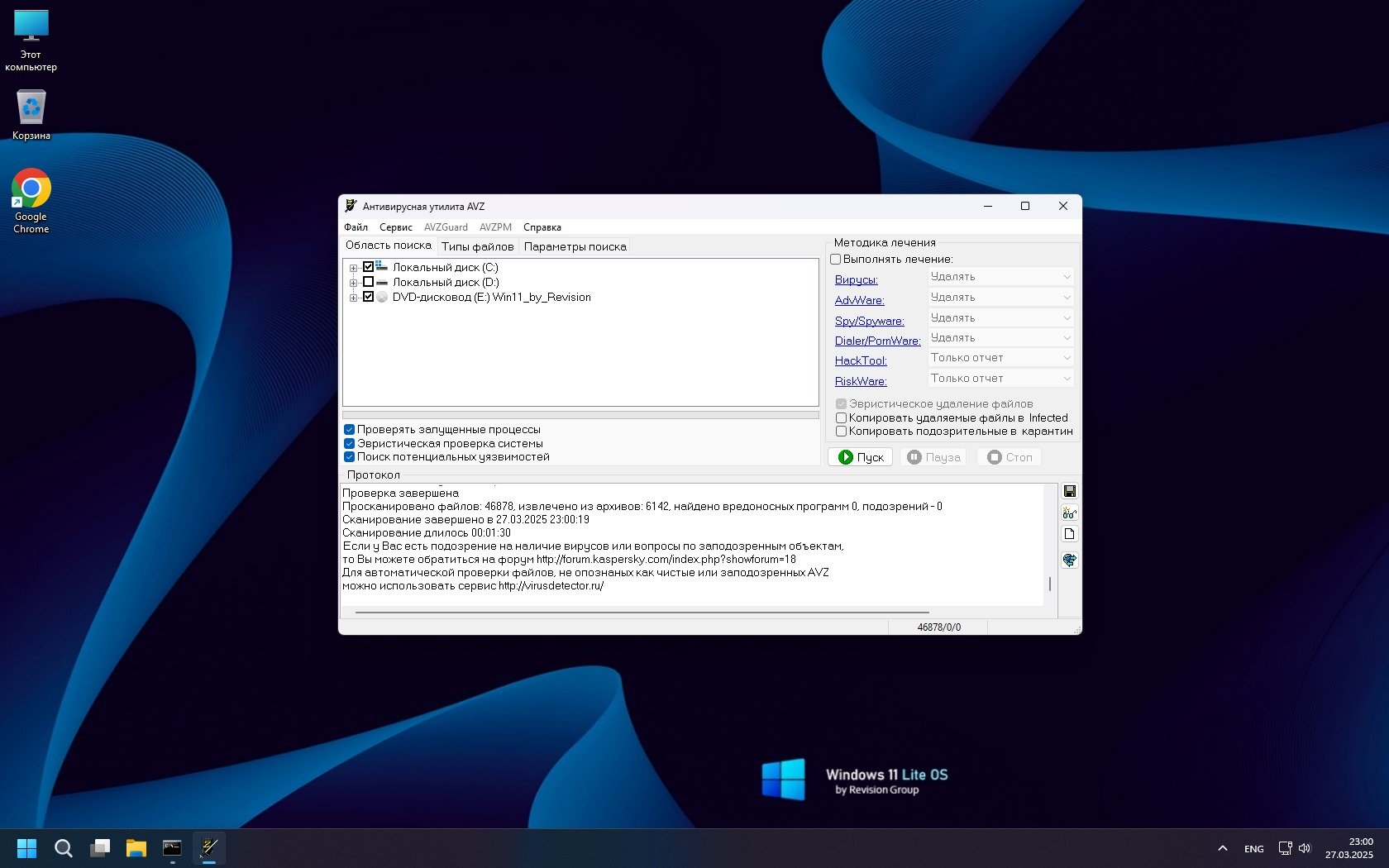This screenshot has height=868, width=1389.
Task: Show hidden tray icons
Action: pos(1223,848)
